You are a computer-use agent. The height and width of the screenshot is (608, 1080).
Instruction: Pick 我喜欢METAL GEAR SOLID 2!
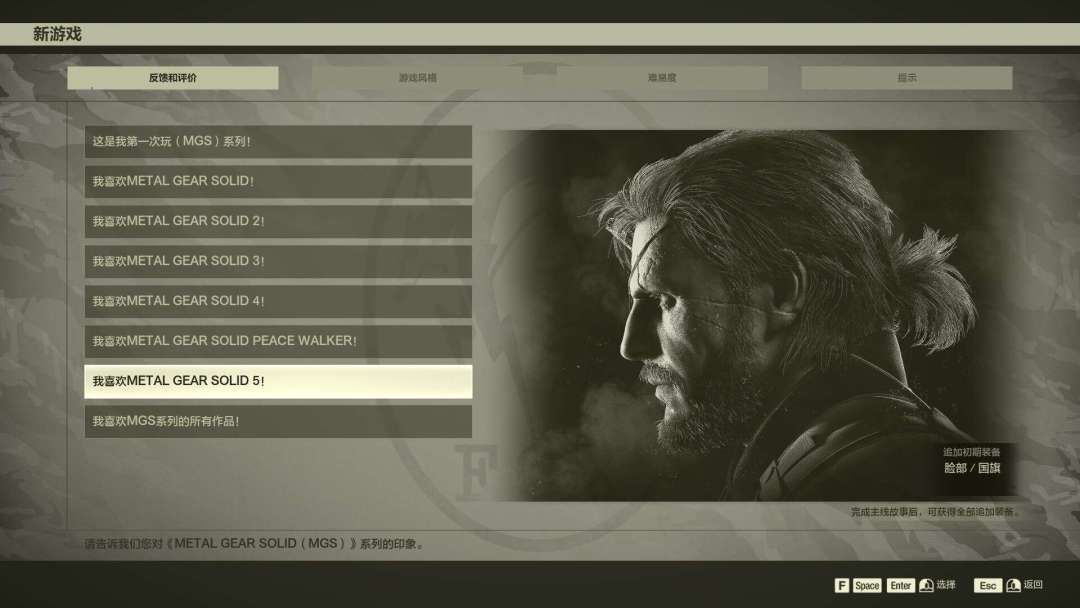coord(278,221)
